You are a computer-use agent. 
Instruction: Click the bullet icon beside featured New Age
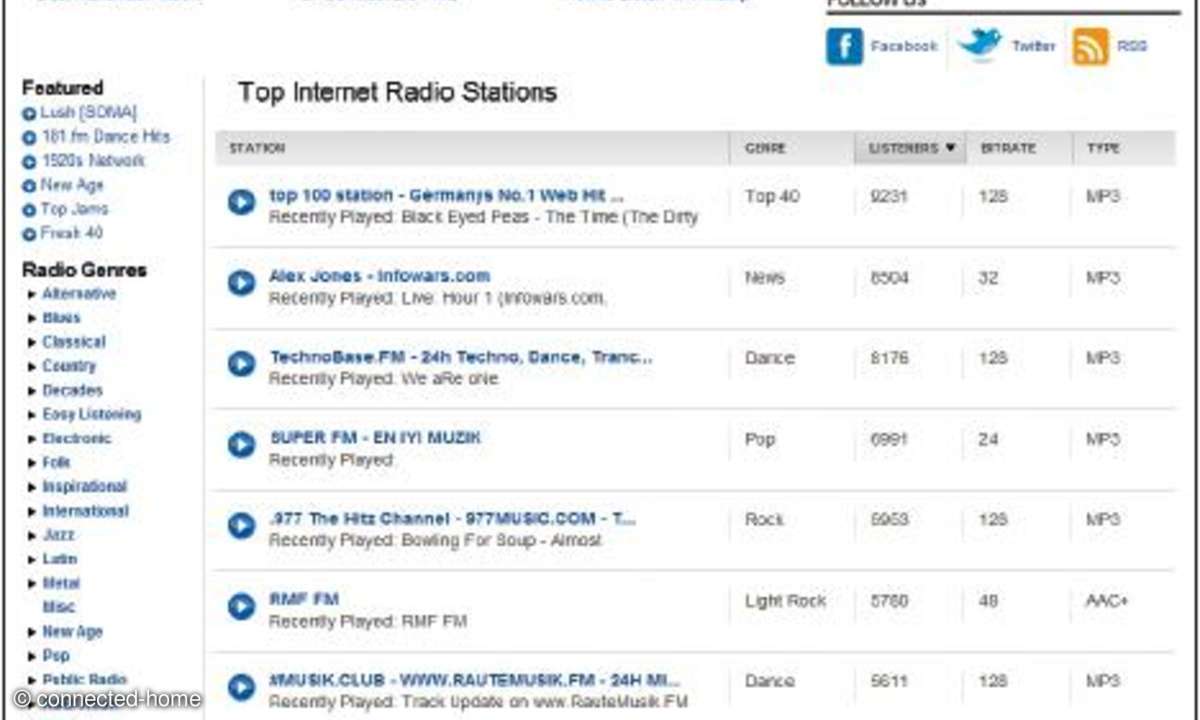[x=29, y=186]
